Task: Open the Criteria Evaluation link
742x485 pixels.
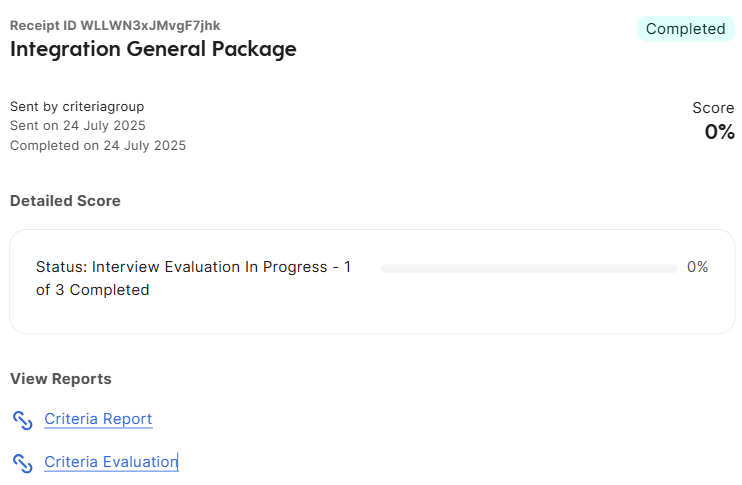Action: 111,462
